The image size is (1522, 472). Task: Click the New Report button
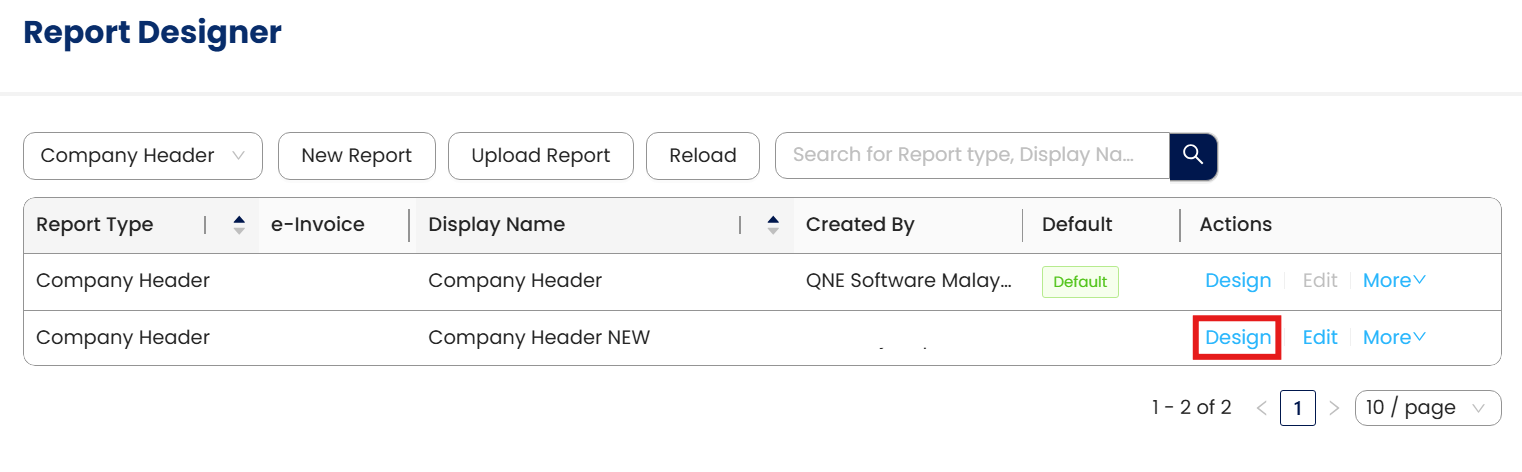point(356,156)
